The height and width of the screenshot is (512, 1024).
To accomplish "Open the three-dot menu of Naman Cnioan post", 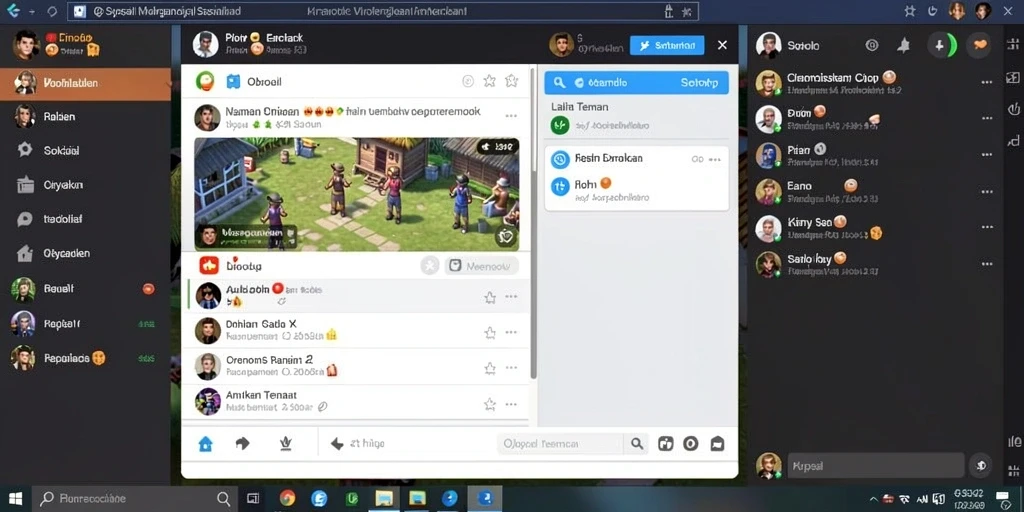I will click(x=511, y=116).
